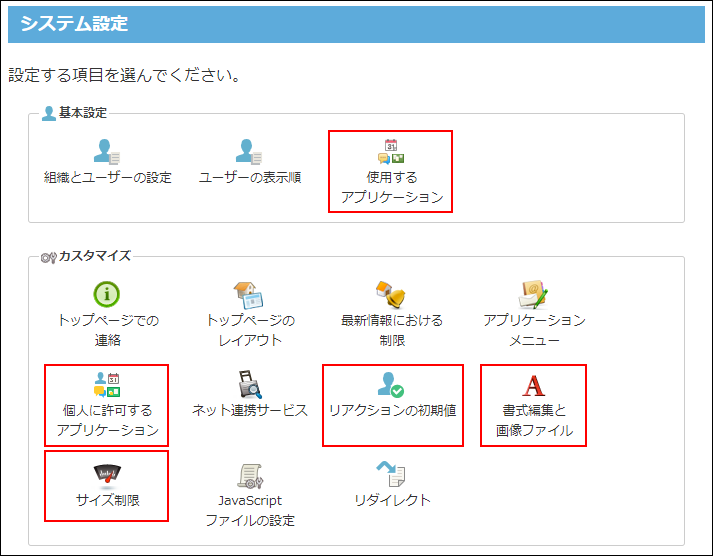This screenshot has height=556, width=713.
Task: Open the ネット連携サービス text link
Action: [x=250, y=411]
